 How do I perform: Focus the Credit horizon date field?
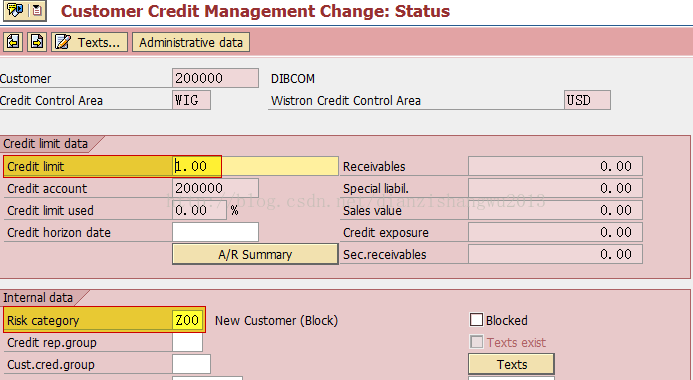tap(215, 232)
